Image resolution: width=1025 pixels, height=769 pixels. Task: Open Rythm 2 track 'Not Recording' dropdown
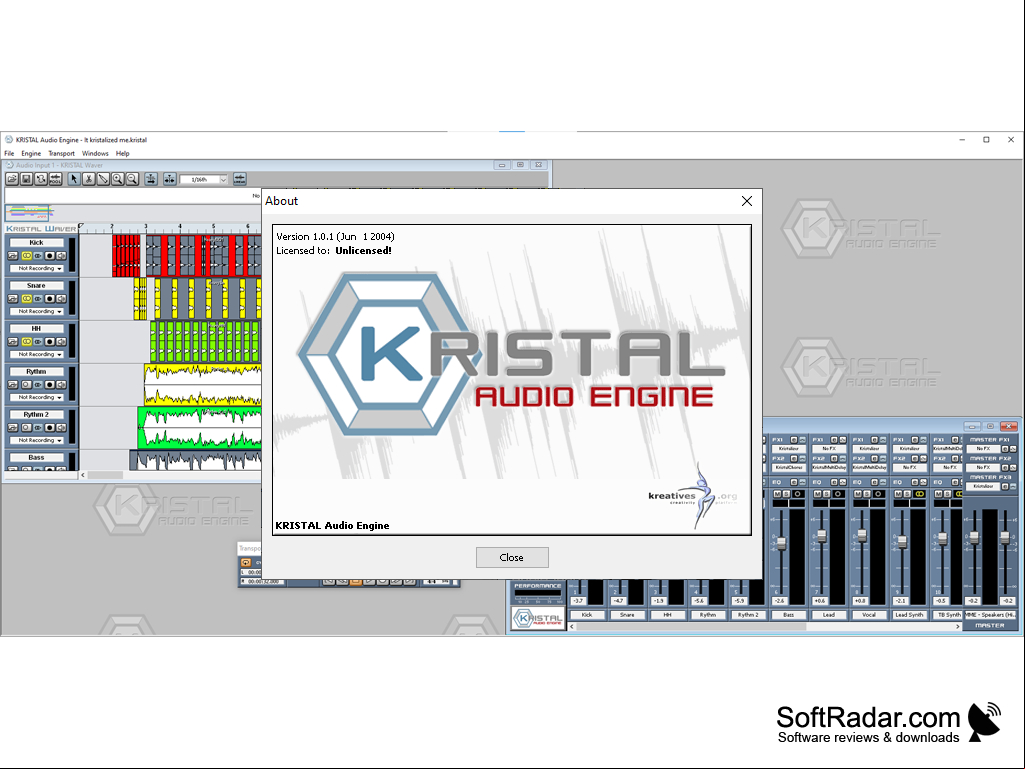(37, 441)
